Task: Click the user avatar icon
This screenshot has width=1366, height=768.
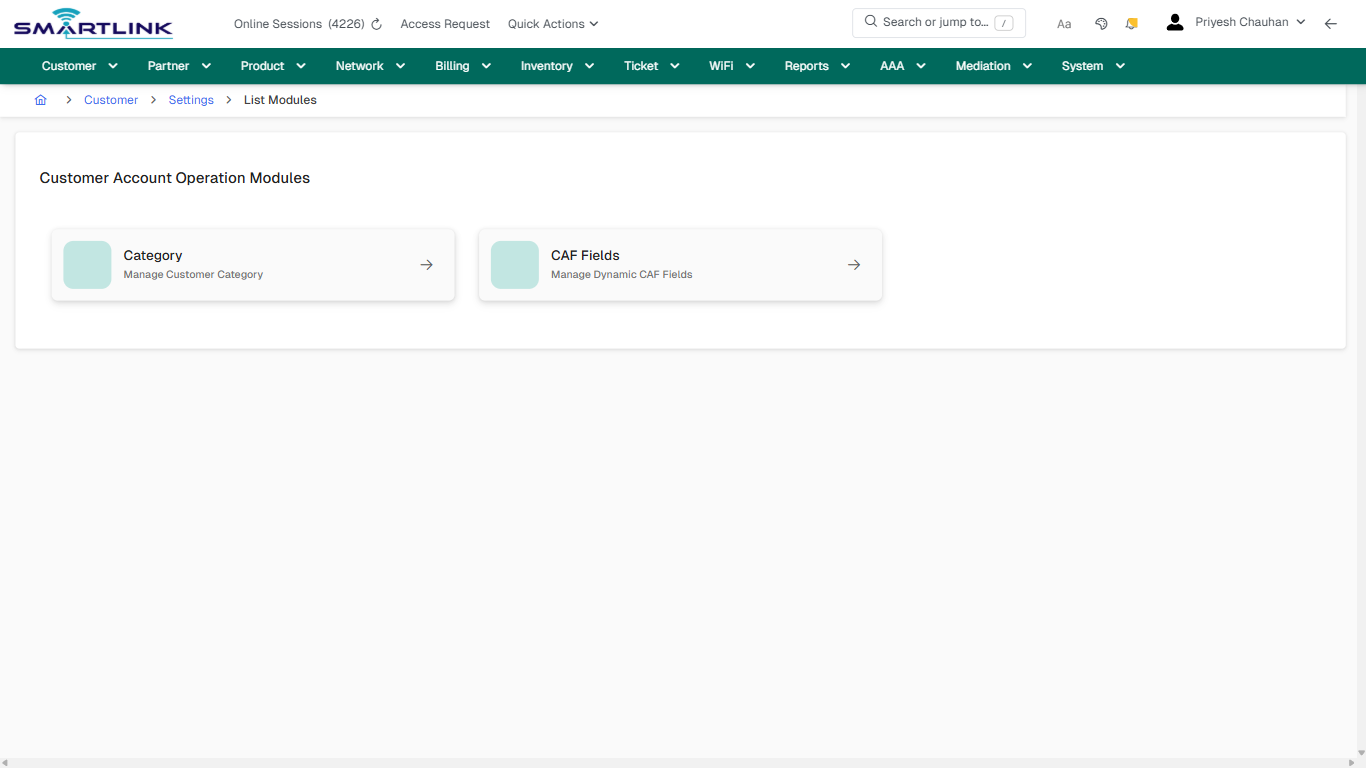Action: click(x=1174, y=21)
